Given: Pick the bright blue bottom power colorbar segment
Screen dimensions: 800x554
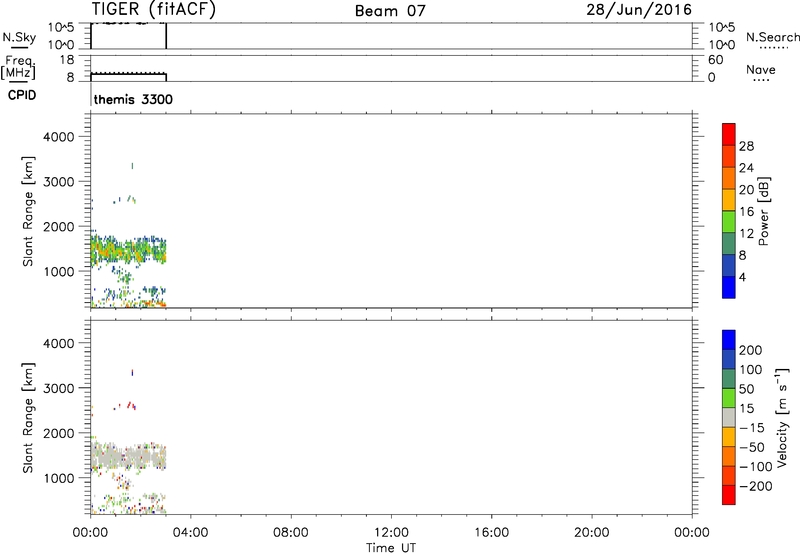Looking at the screenshot, I should (729, 287).
